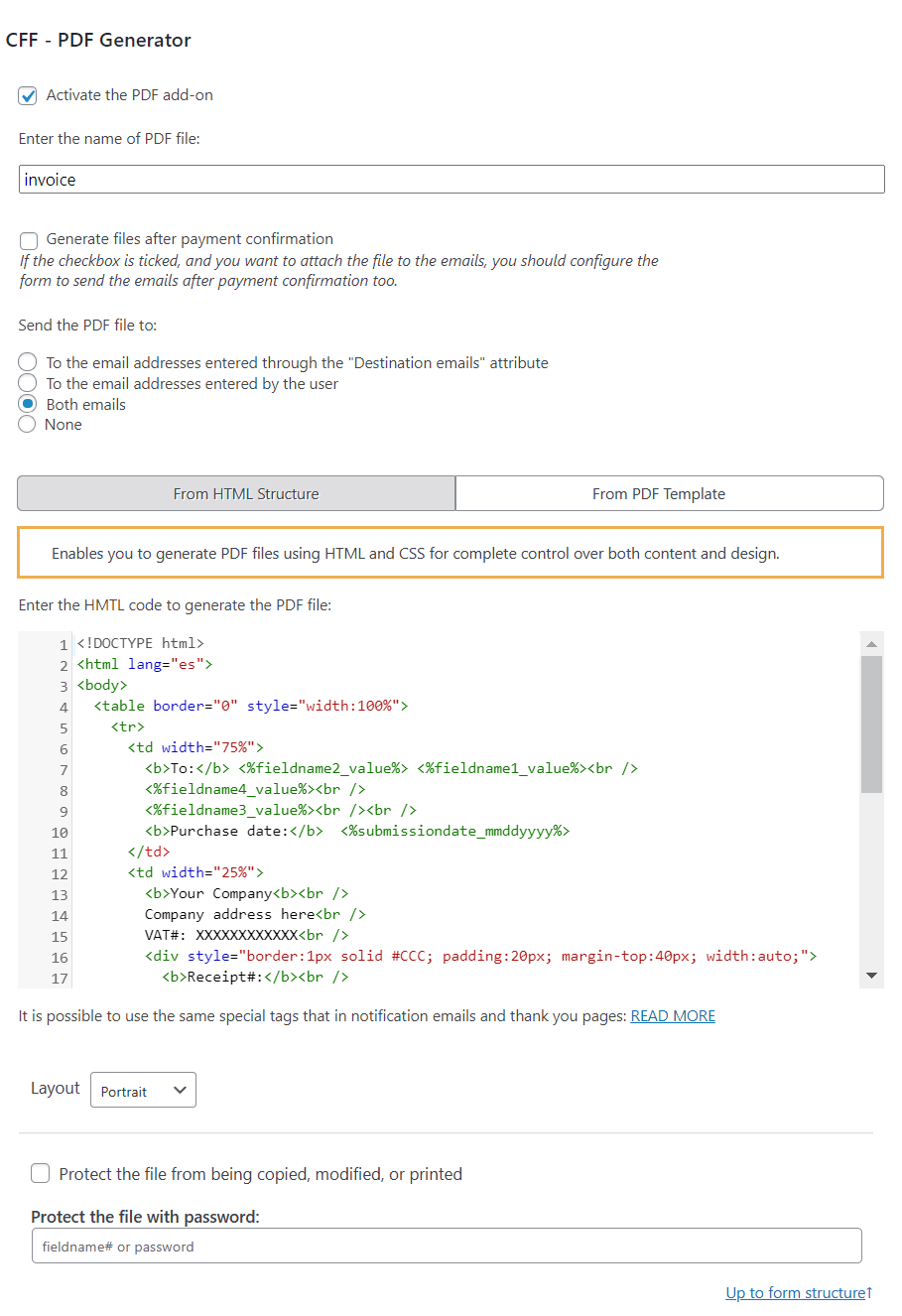Click the code editor scroll up arrow
The height and width of the screenshot is (1316, 902).
point(871,644)
